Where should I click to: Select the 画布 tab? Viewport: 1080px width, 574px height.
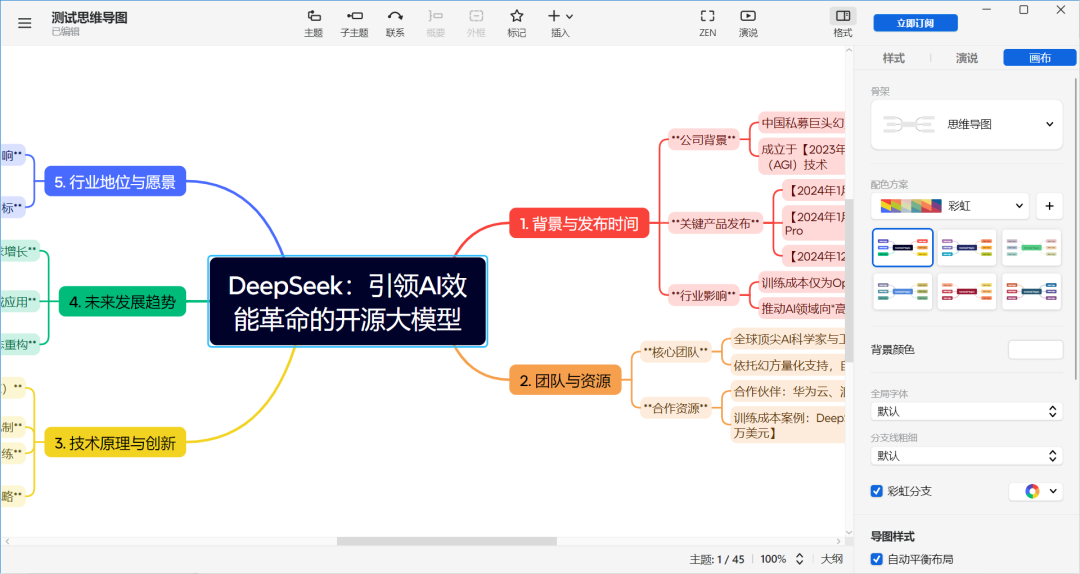pos(1039,58)
